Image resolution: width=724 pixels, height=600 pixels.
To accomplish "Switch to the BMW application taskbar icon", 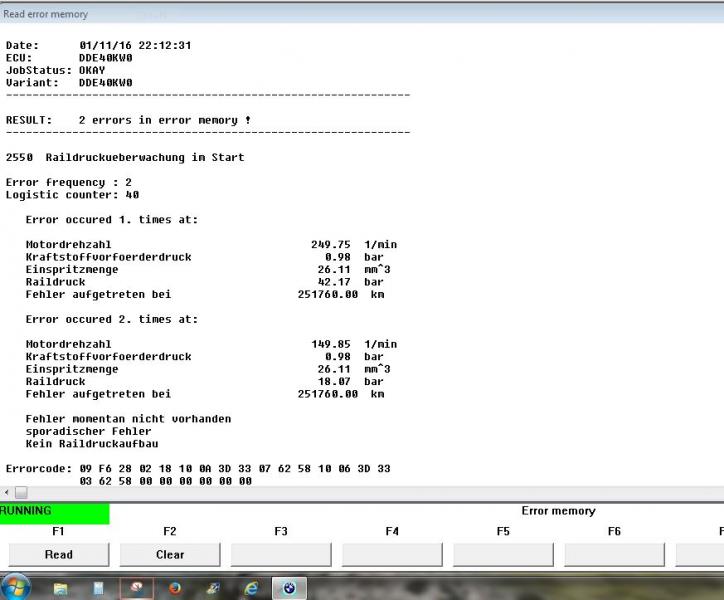I will 289,588.
